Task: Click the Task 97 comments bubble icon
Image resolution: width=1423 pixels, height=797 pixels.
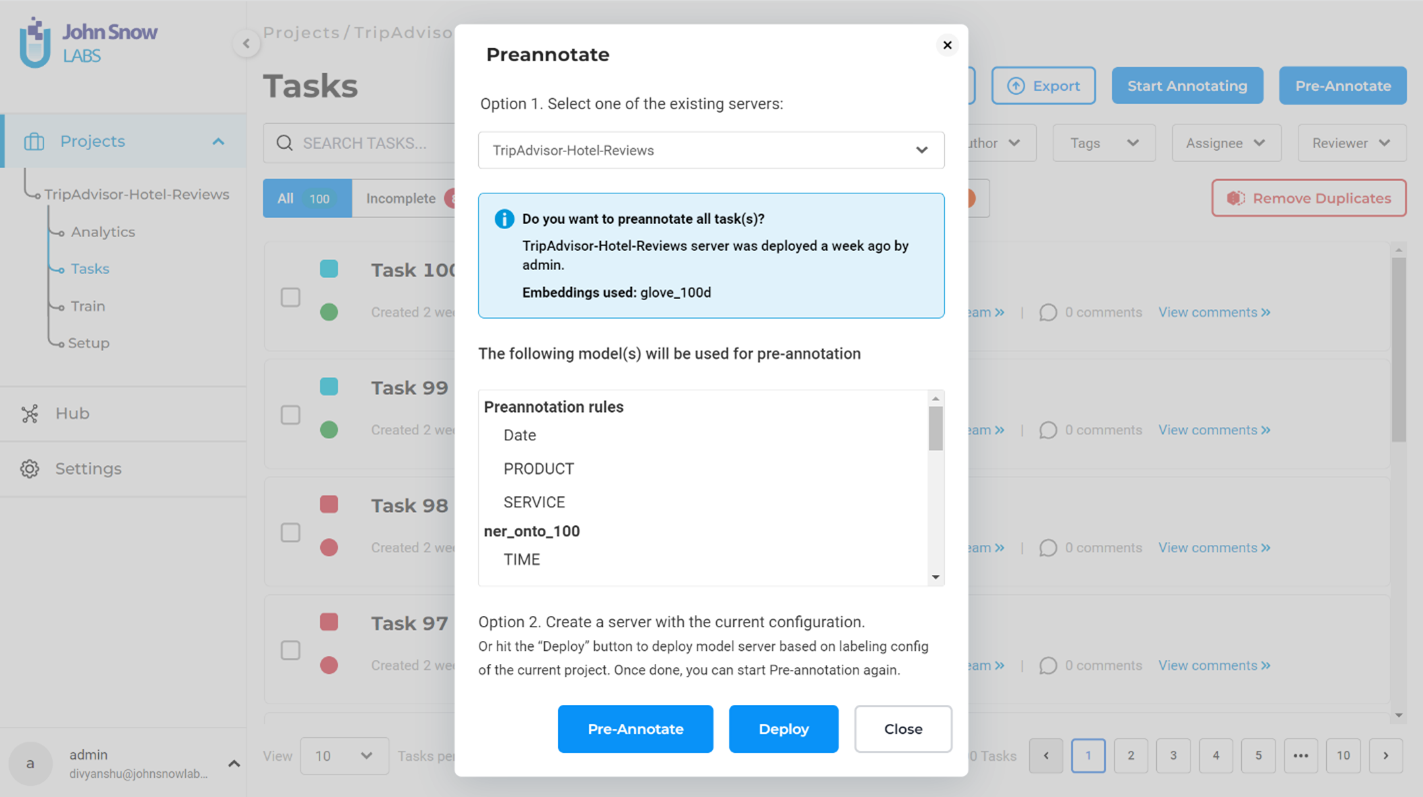Action: tap(1048, 666)
